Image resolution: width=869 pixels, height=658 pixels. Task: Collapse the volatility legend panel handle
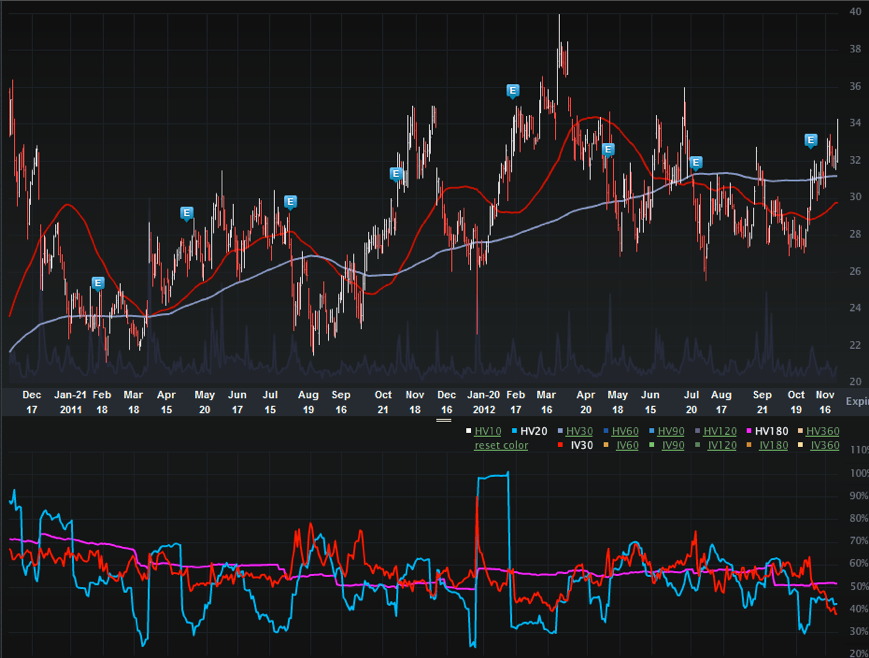click(x=441, y=420)
